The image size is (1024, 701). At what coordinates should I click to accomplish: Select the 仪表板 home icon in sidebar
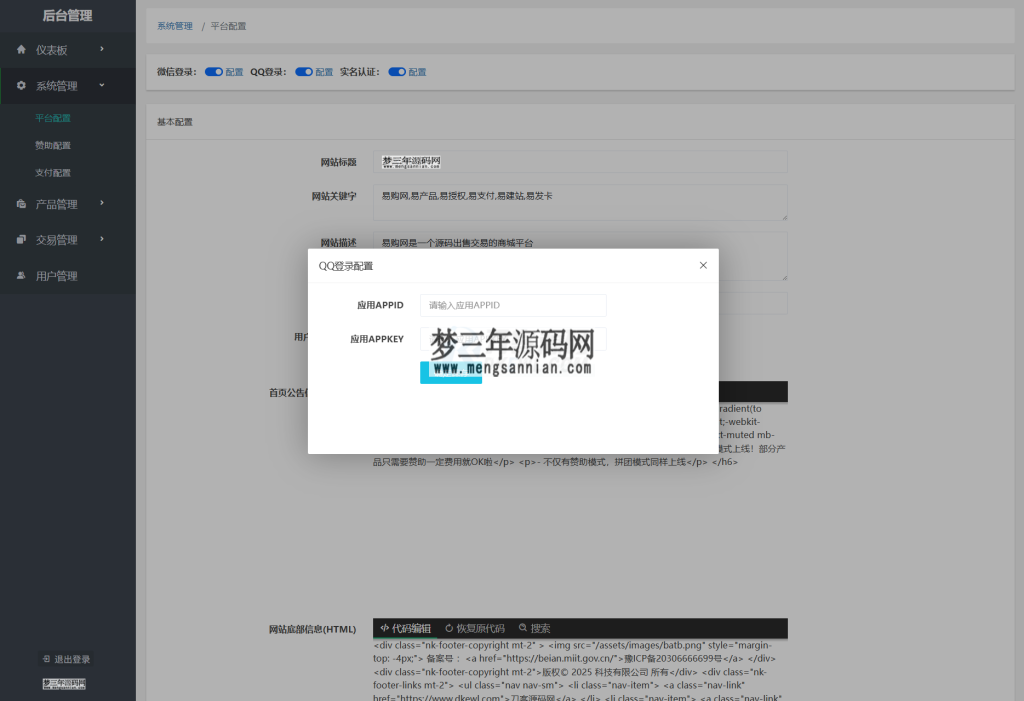click(21, 50)
